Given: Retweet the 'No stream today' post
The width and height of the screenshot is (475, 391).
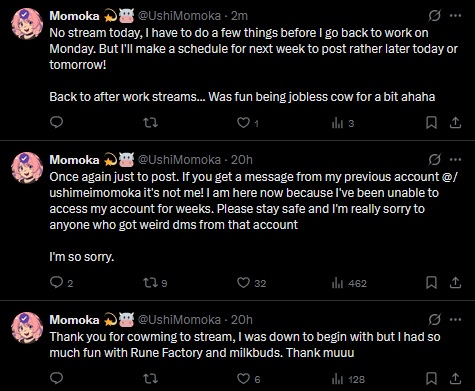Looking at the screenshot, I should pyautogui.click(x=150, y=123).
